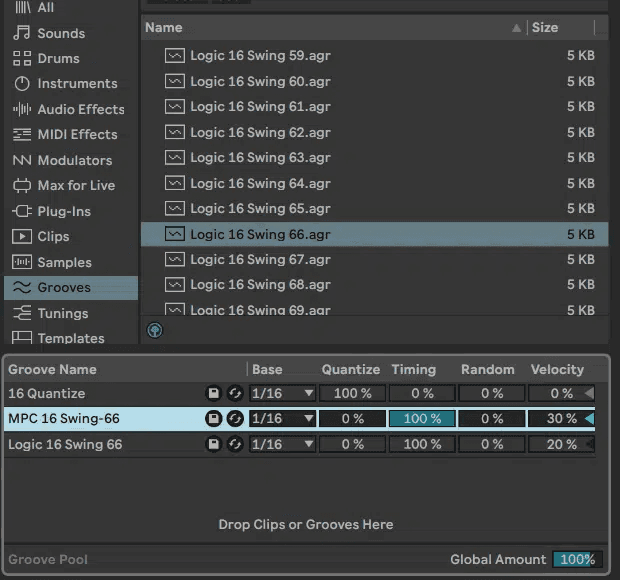Select the 16 Quantize groove name

[x=47, y=393]
